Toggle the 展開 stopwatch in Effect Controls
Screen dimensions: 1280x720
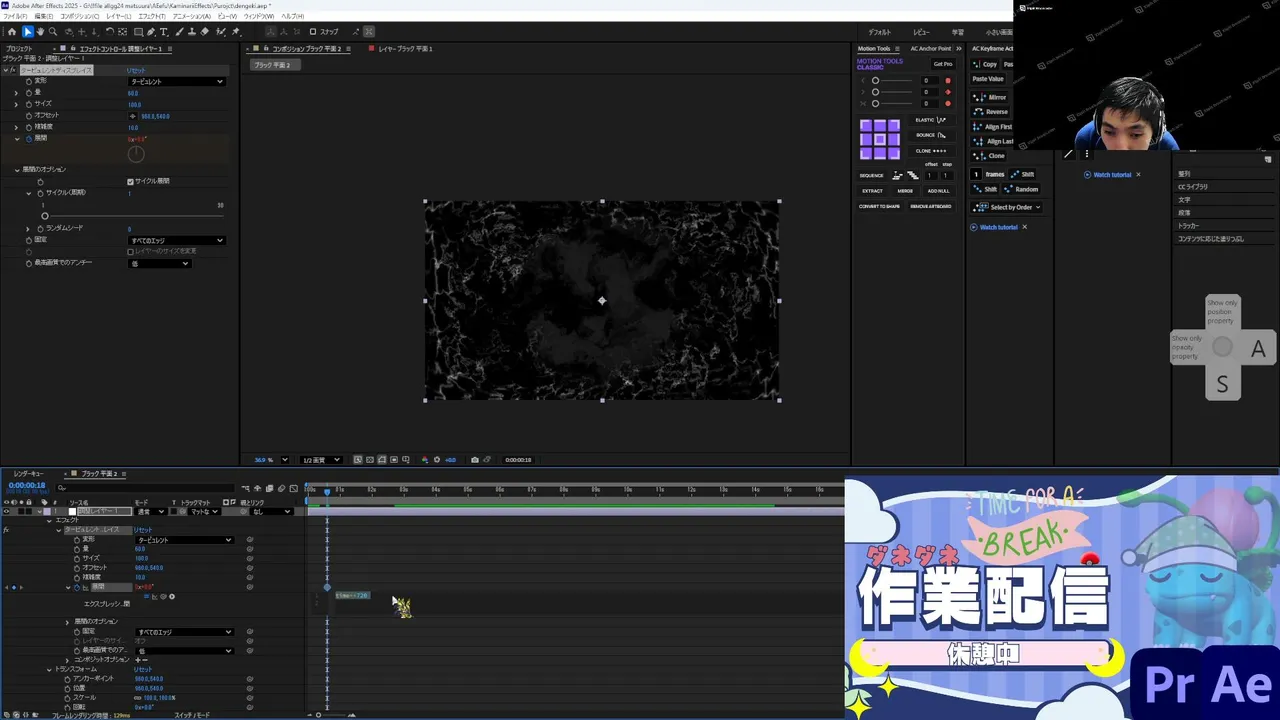29,138
